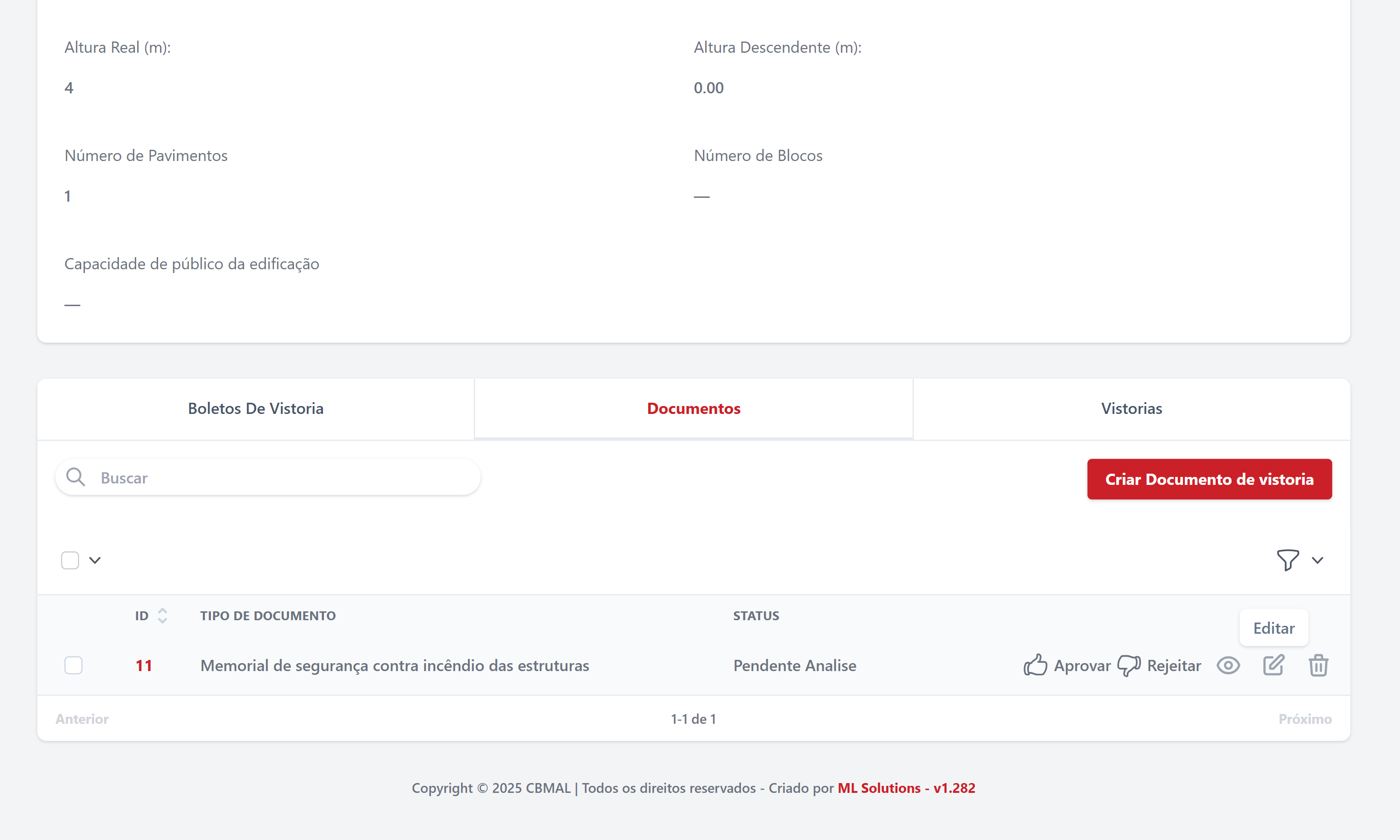View document 11 with eye icon
The height and width of the screenshot is (840, 1400).
coord(1228,665)
